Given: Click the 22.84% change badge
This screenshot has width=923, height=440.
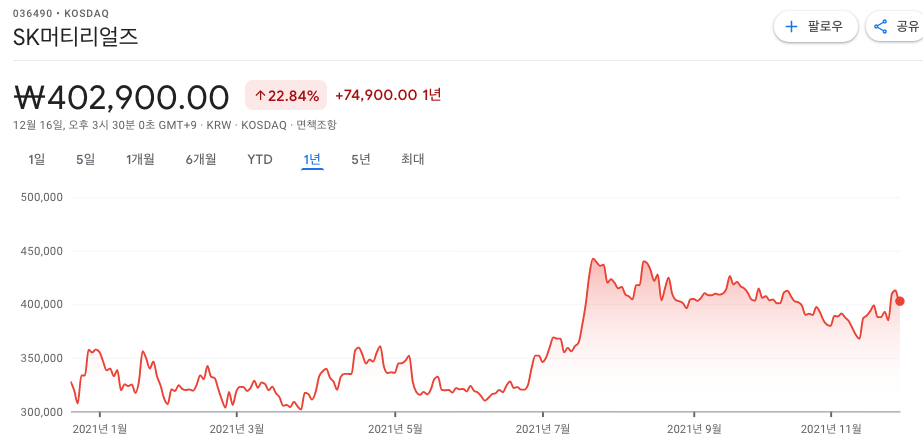Looking at the screenshot, I should pos(286,95).
